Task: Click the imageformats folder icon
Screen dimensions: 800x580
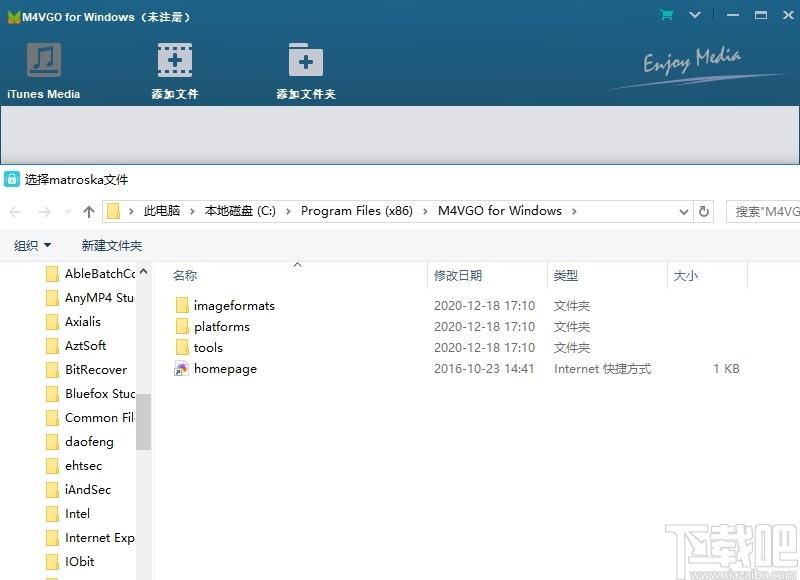Action: pos(182,305)
